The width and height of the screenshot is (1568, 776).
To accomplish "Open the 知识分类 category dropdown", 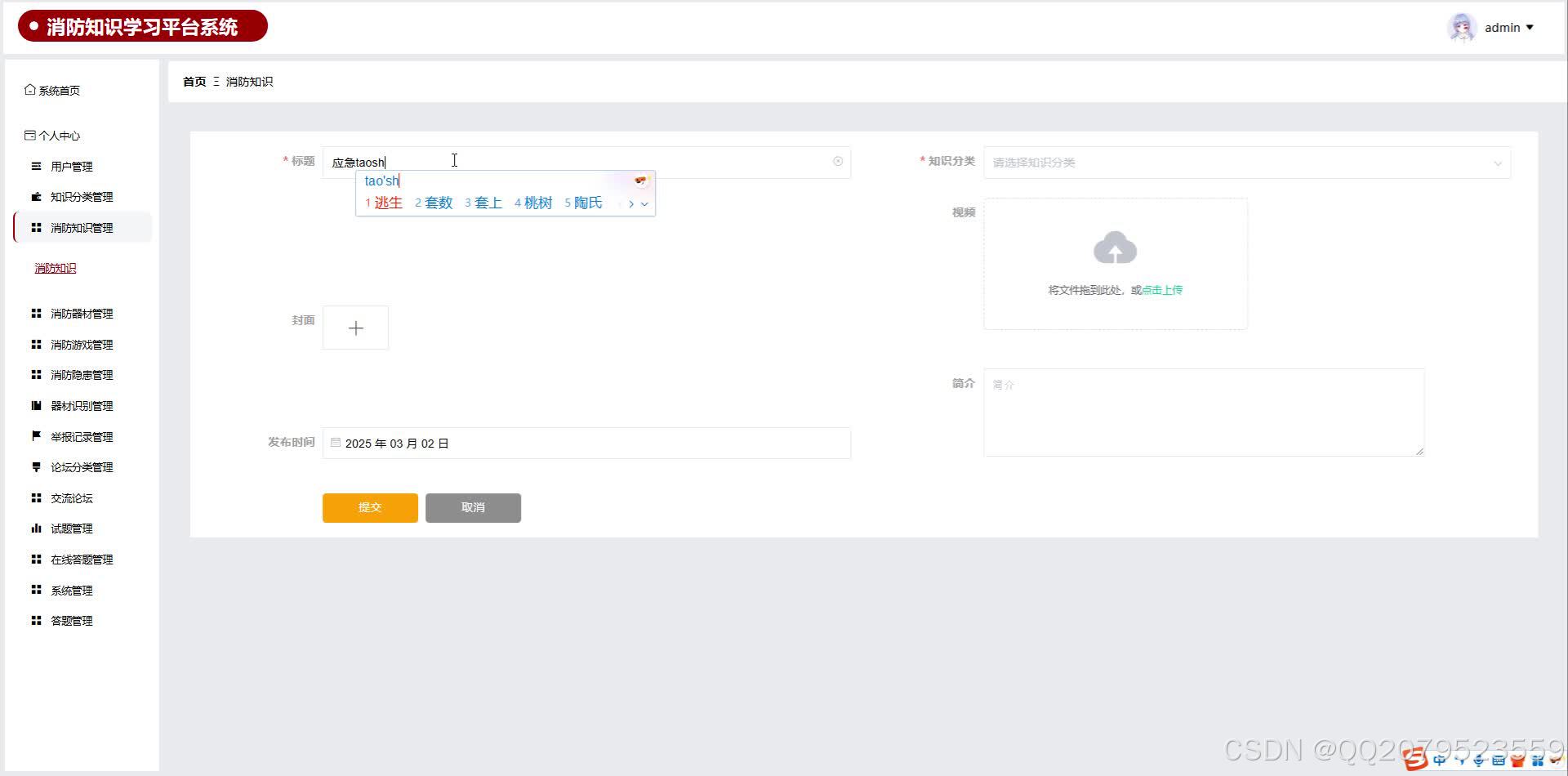I will coord(1247,163).
